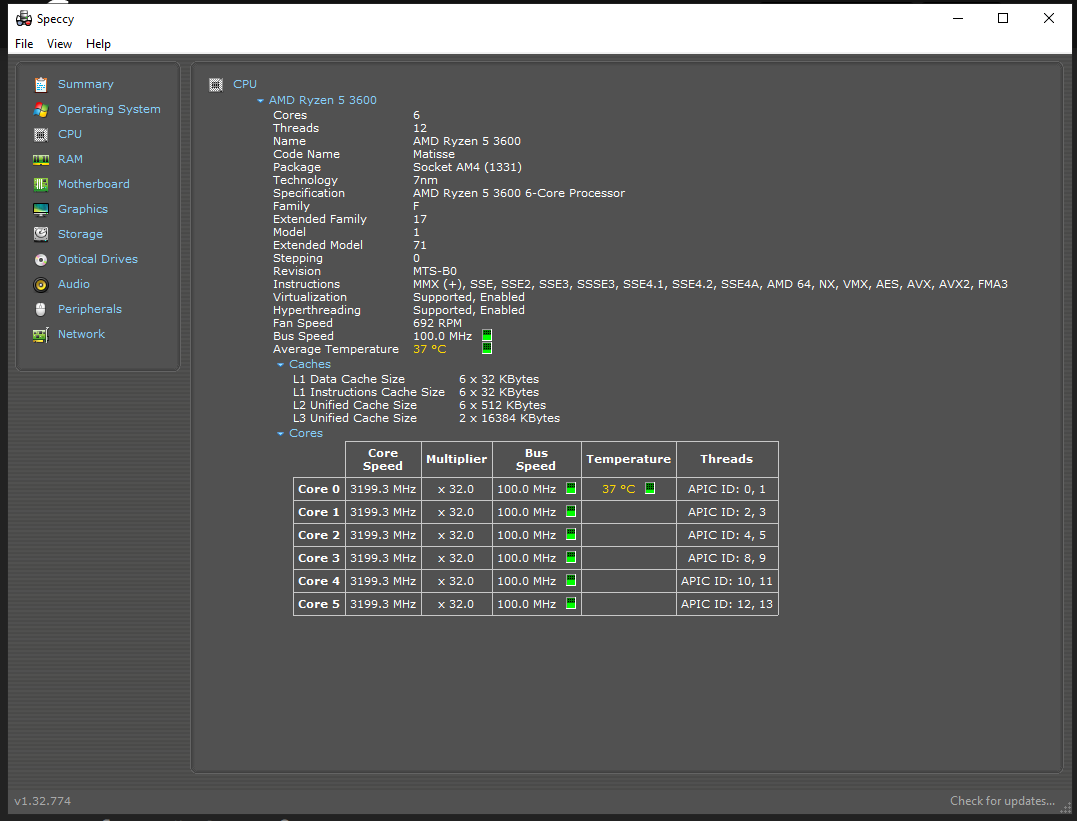Click Core 2 bus speed graph icon

[x=571, y=535]
